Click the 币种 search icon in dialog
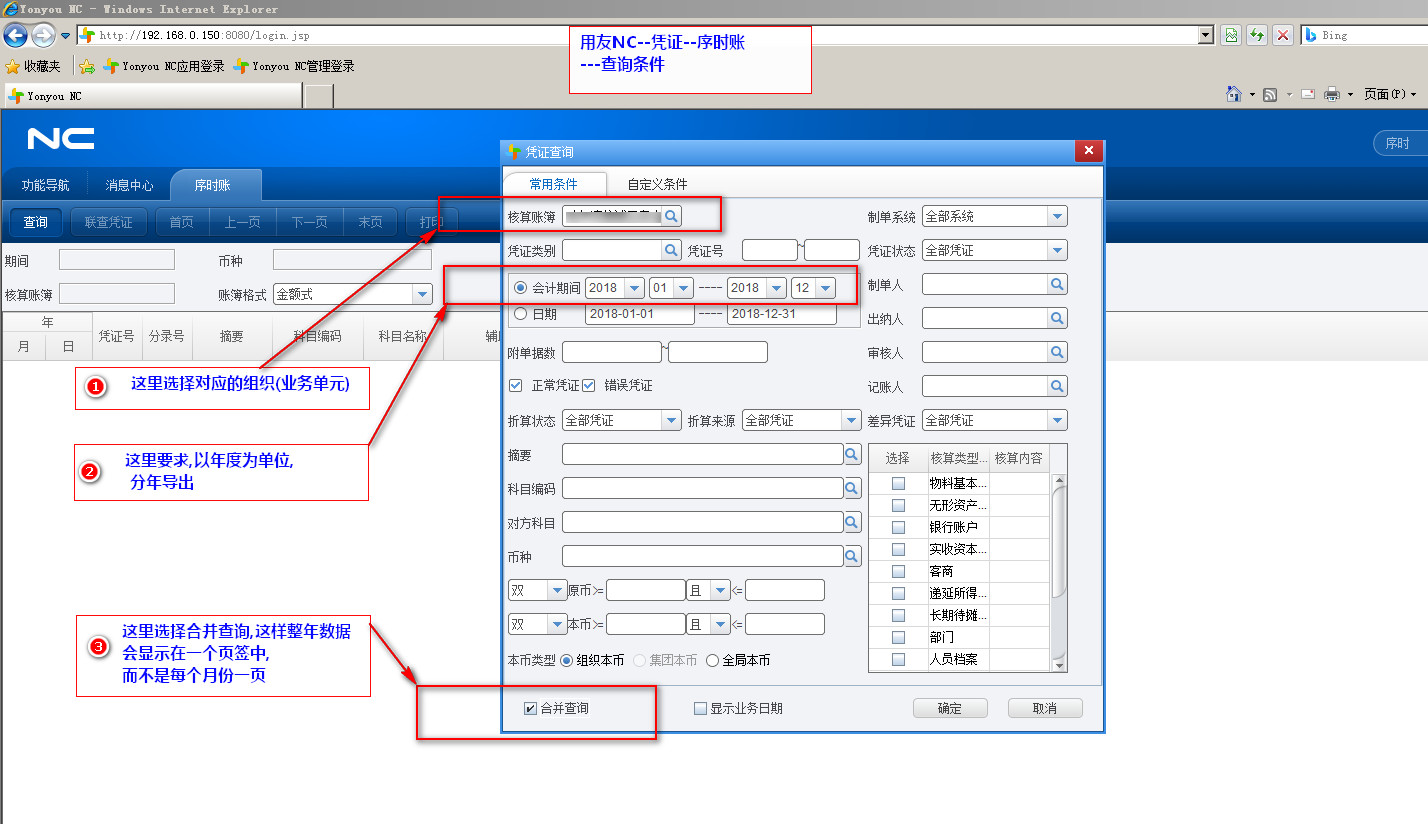Image resolution: width=1428 pixels, height=824 pixels. [x=852, y=556]
